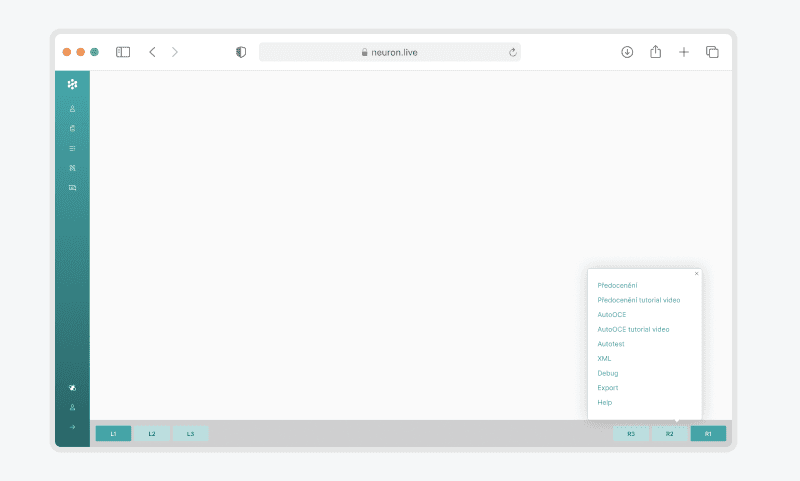Open AutoOCE tutorial video link
800x481 pixels.
click(633, 329)
